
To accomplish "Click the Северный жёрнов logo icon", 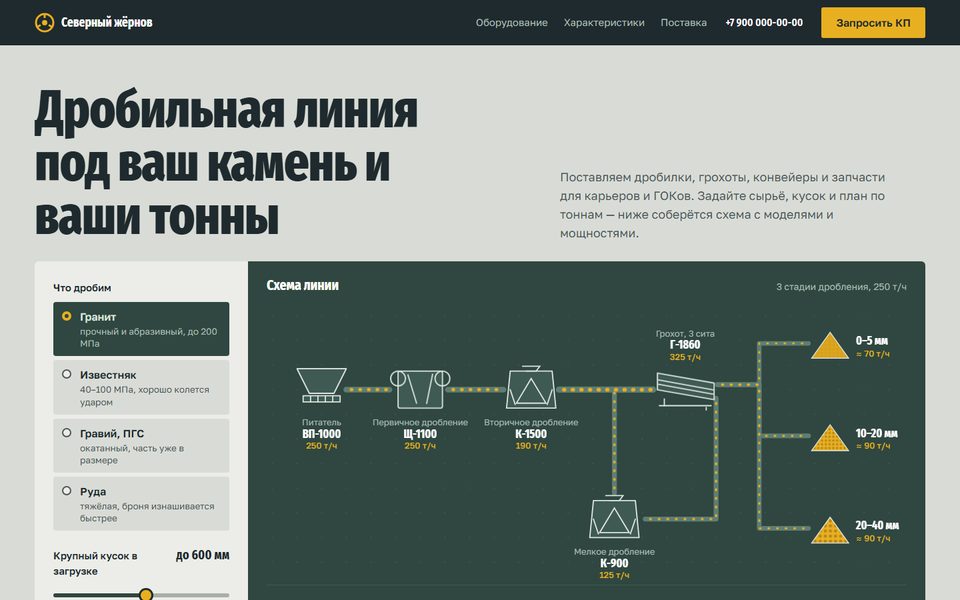I will coord(45,23).
